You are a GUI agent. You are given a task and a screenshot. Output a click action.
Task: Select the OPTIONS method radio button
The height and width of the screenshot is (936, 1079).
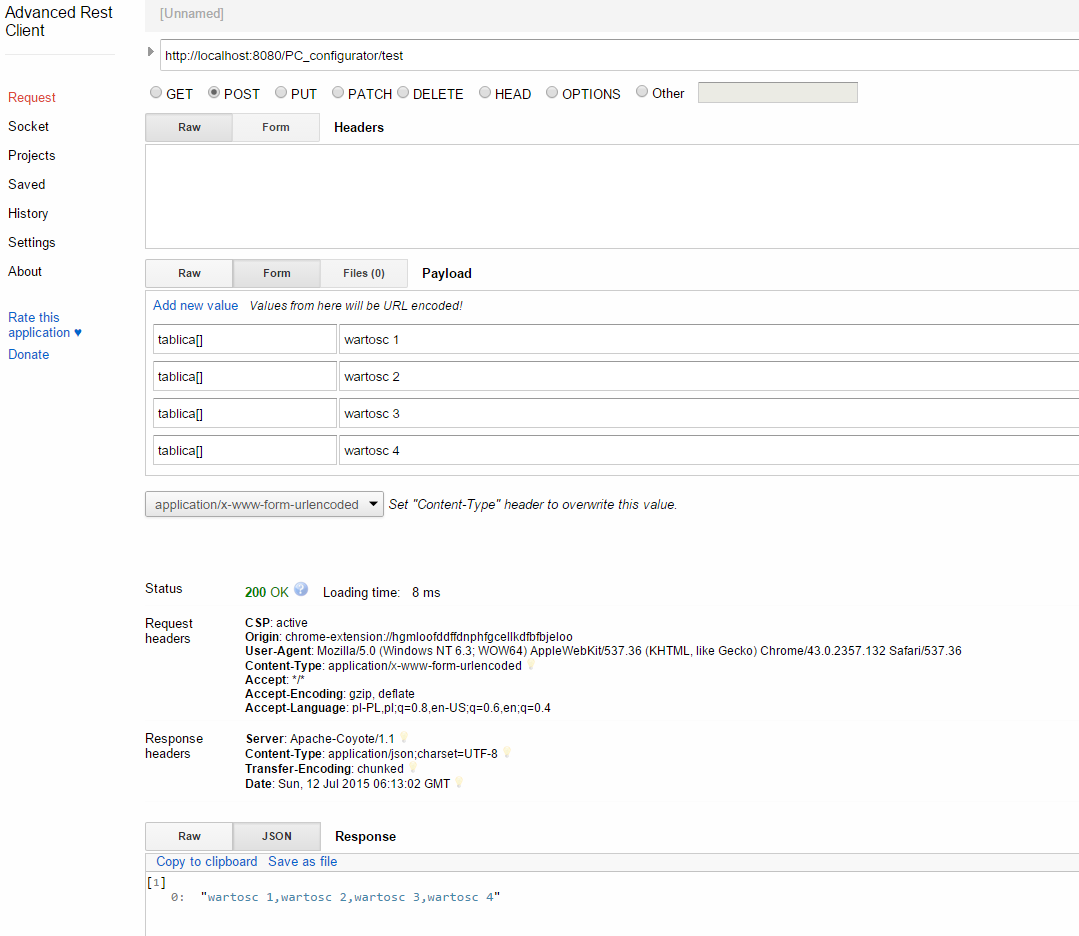click(552, 92)
